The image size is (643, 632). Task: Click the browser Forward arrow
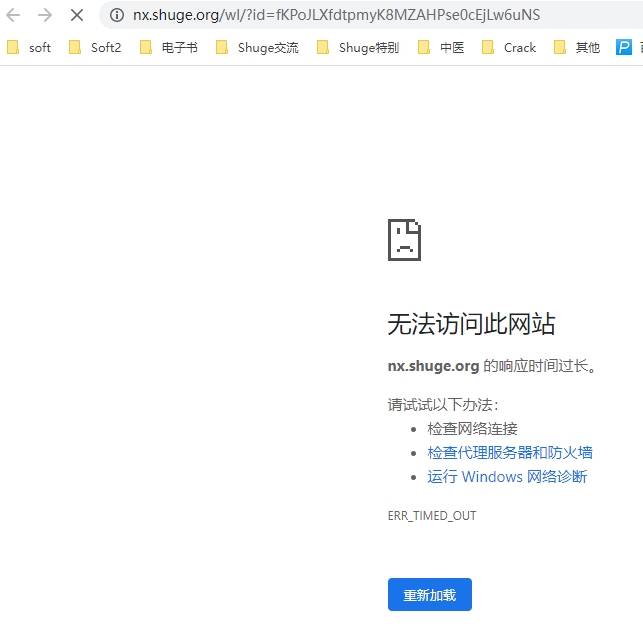coord(45,15)
